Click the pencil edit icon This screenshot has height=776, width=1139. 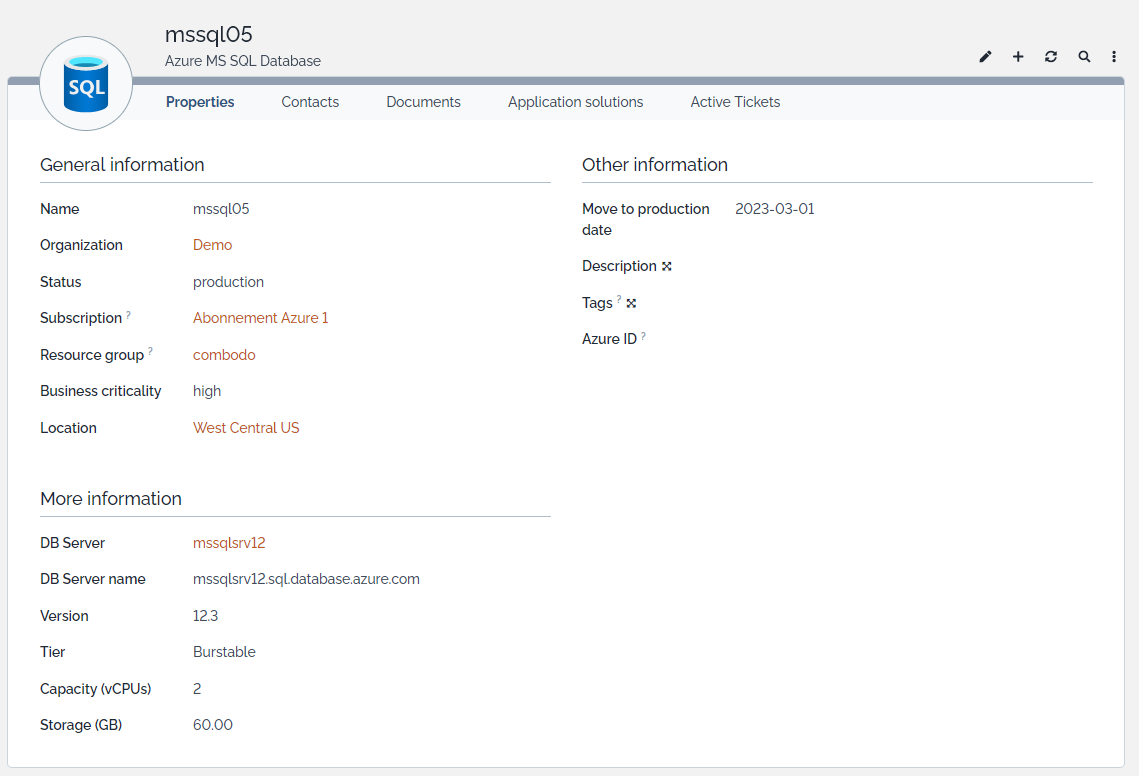pos(985,57)
